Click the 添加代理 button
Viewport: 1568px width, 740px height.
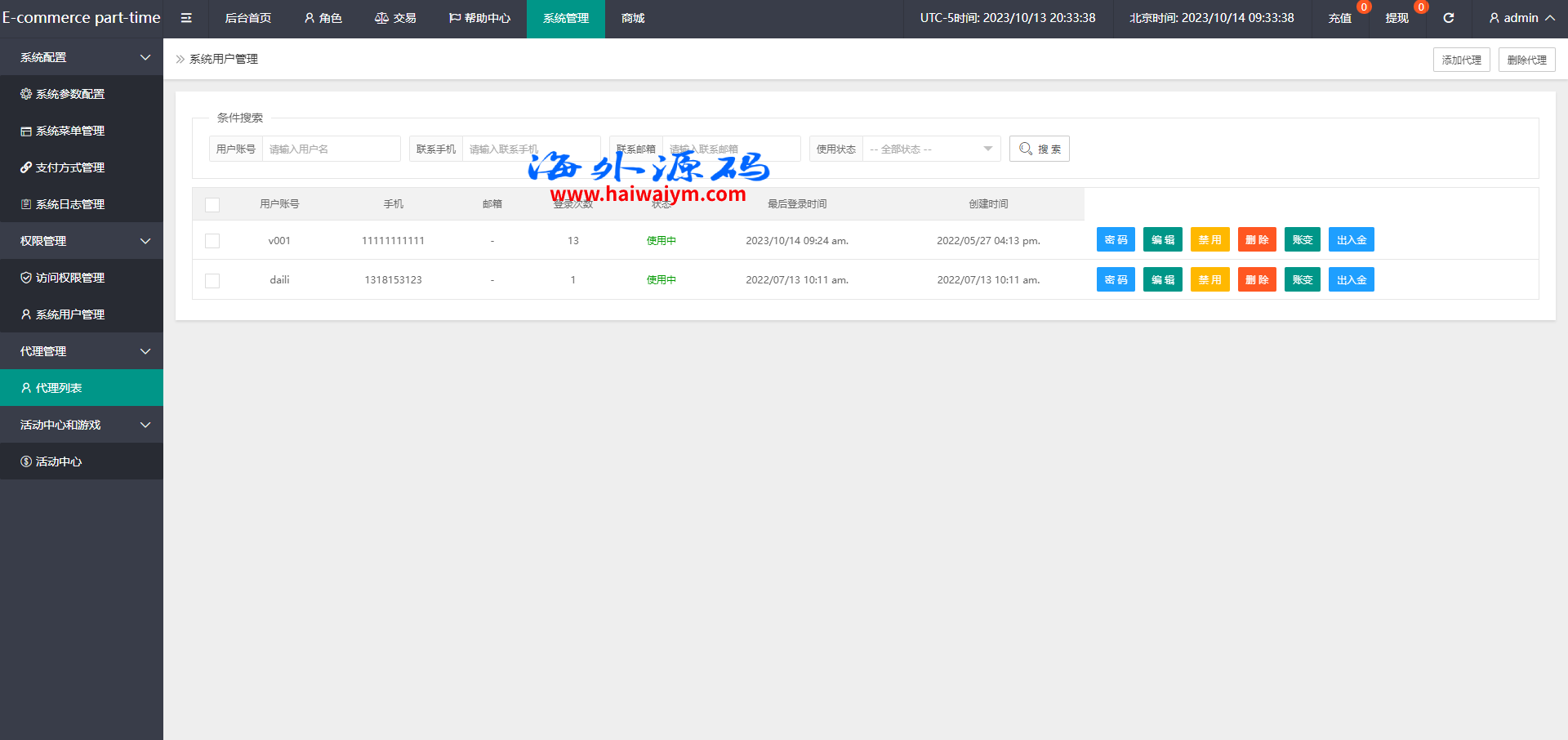pos(1461,60)
